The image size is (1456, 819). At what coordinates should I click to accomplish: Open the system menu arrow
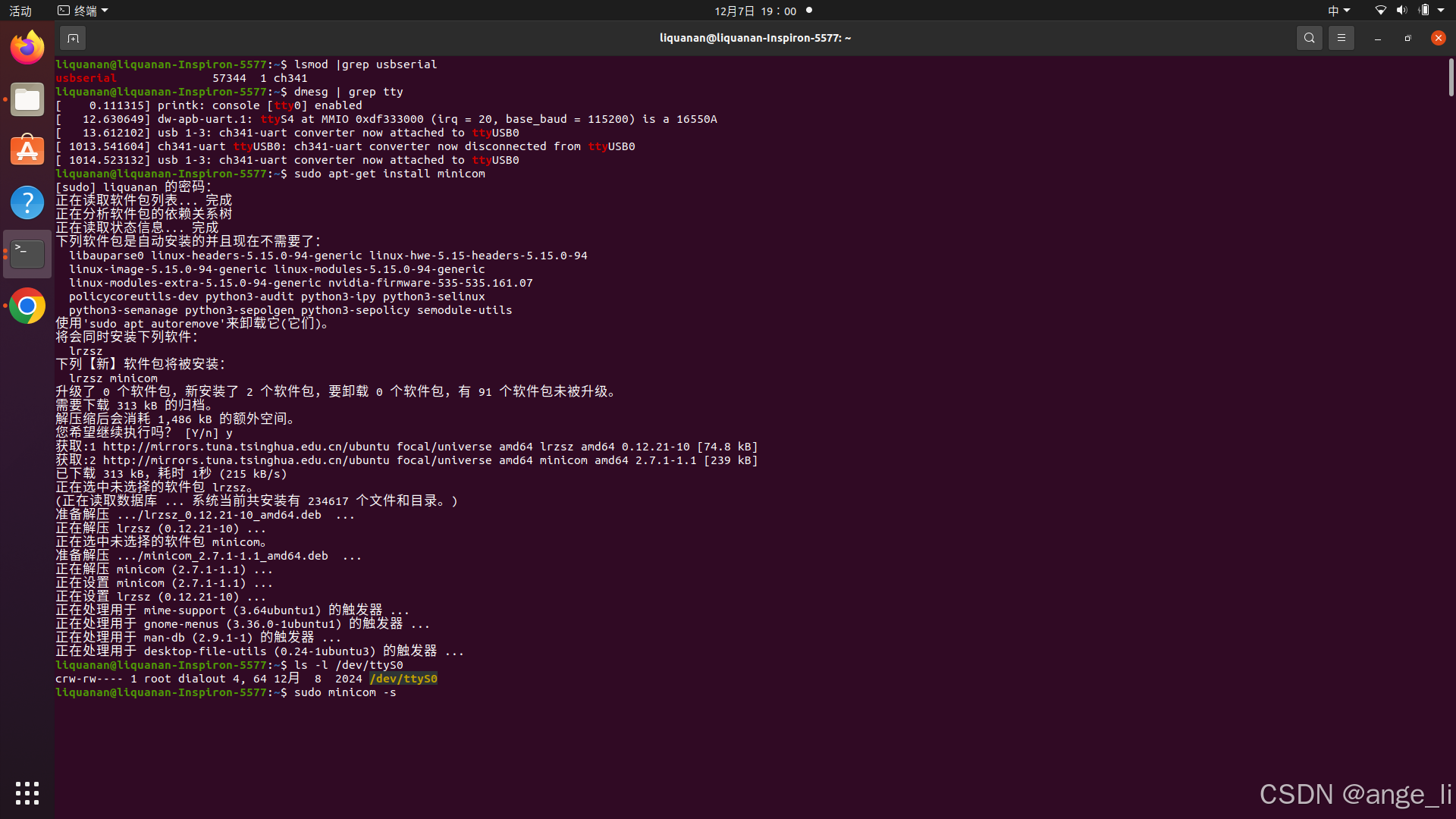point(1441,11)
